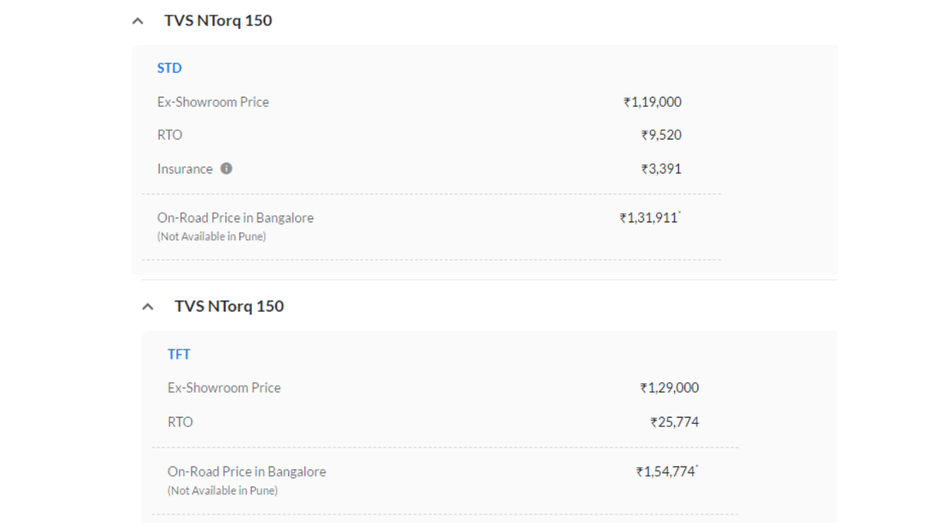Select the insurance amount ₹3,391
The width and height of the screenshot is (930, 523).
[x=661, y=169]
